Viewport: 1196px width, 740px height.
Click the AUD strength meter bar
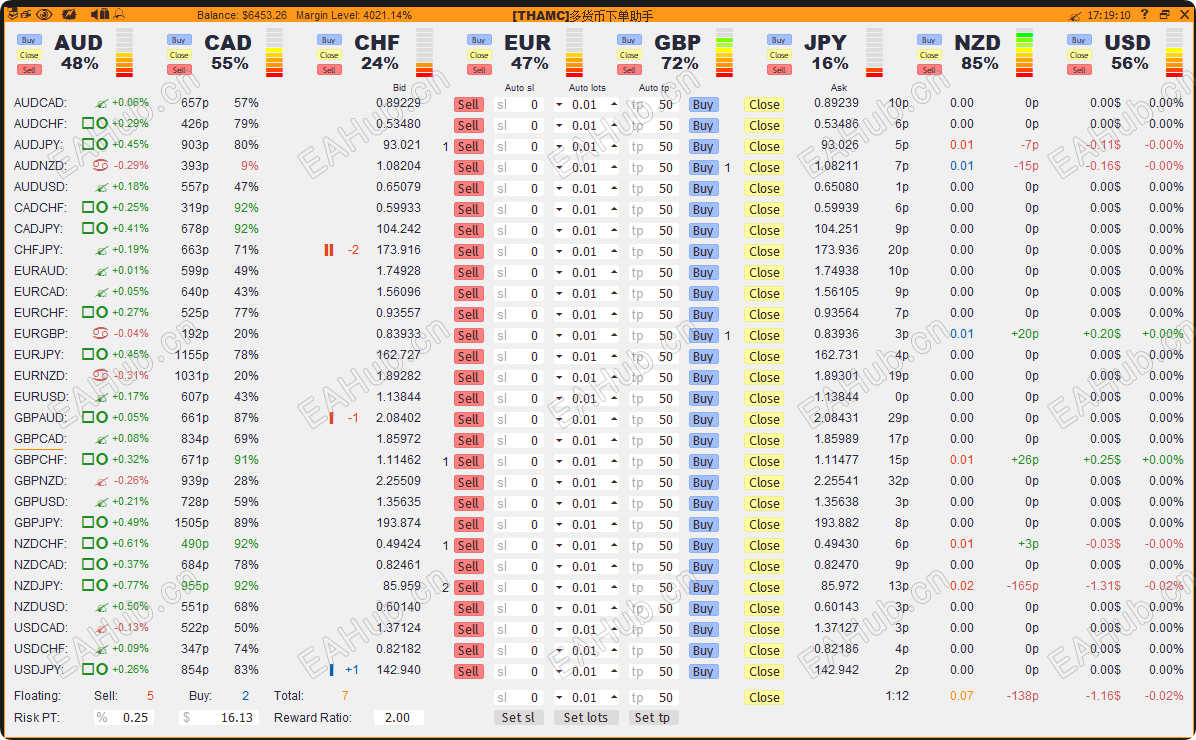(x=124, y=53)
